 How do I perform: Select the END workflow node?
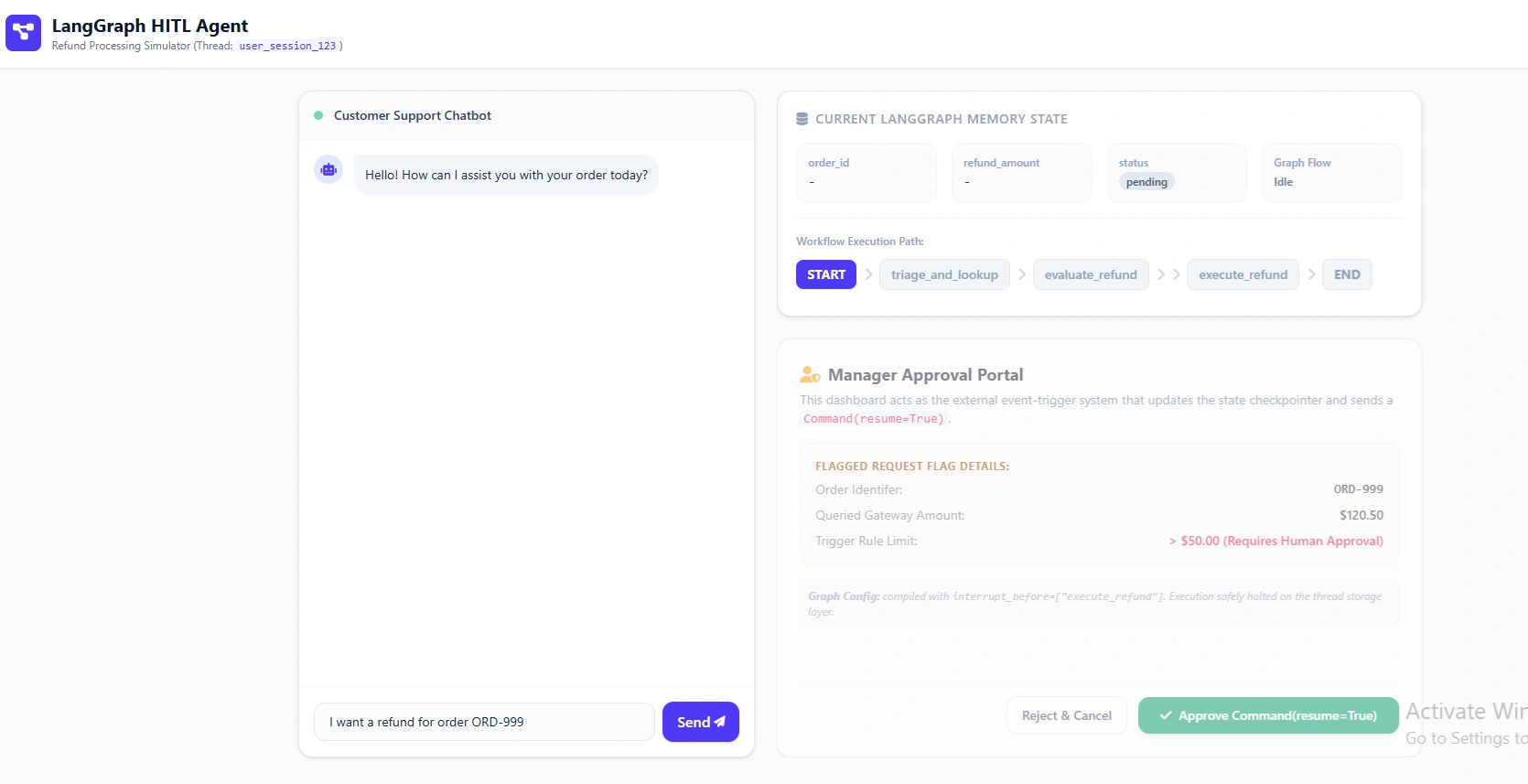[x=1347, y=274]
